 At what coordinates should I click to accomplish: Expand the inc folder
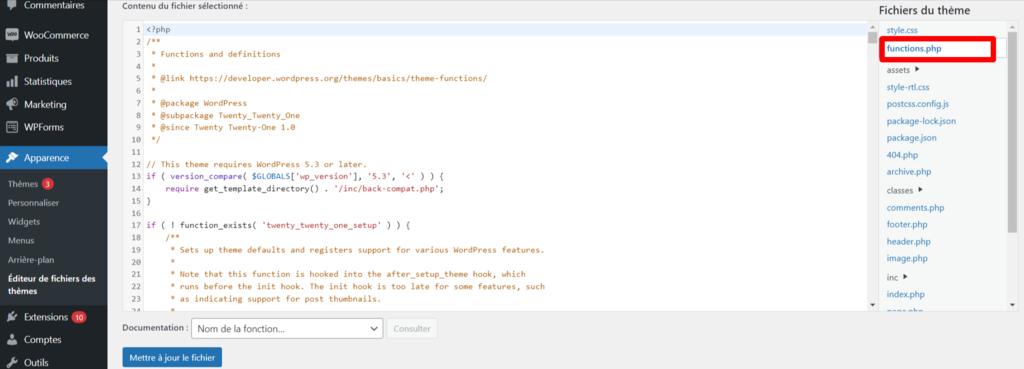pyautogui.click(x=897, y=277)
